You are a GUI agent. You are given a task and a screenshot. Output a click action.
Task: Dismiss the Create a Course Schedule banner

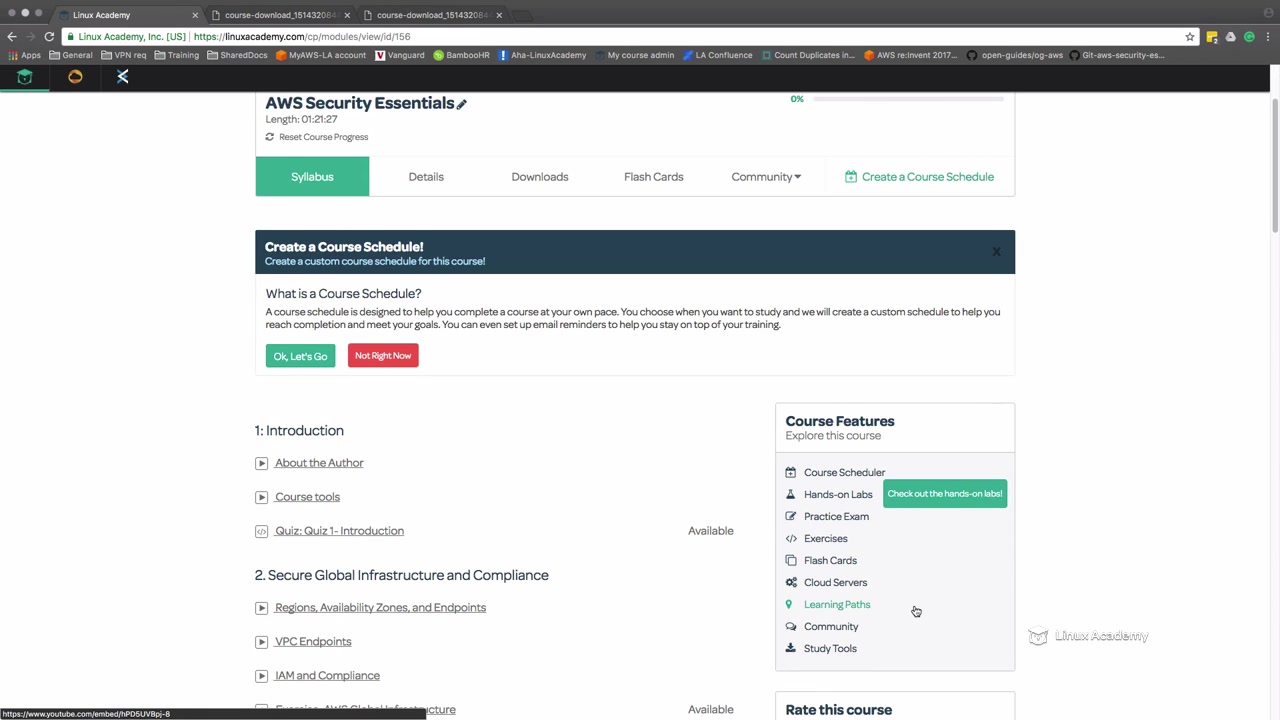996,252
